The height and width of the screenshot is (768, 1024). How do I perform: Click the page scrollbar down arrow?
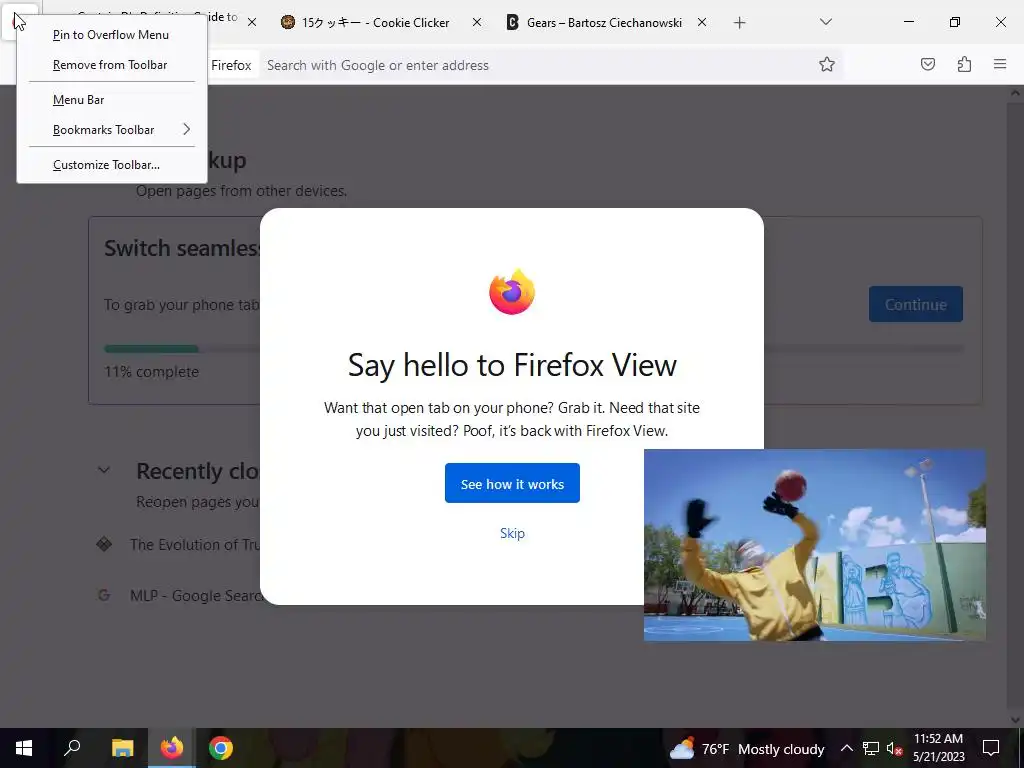(x=1016, y=720)
